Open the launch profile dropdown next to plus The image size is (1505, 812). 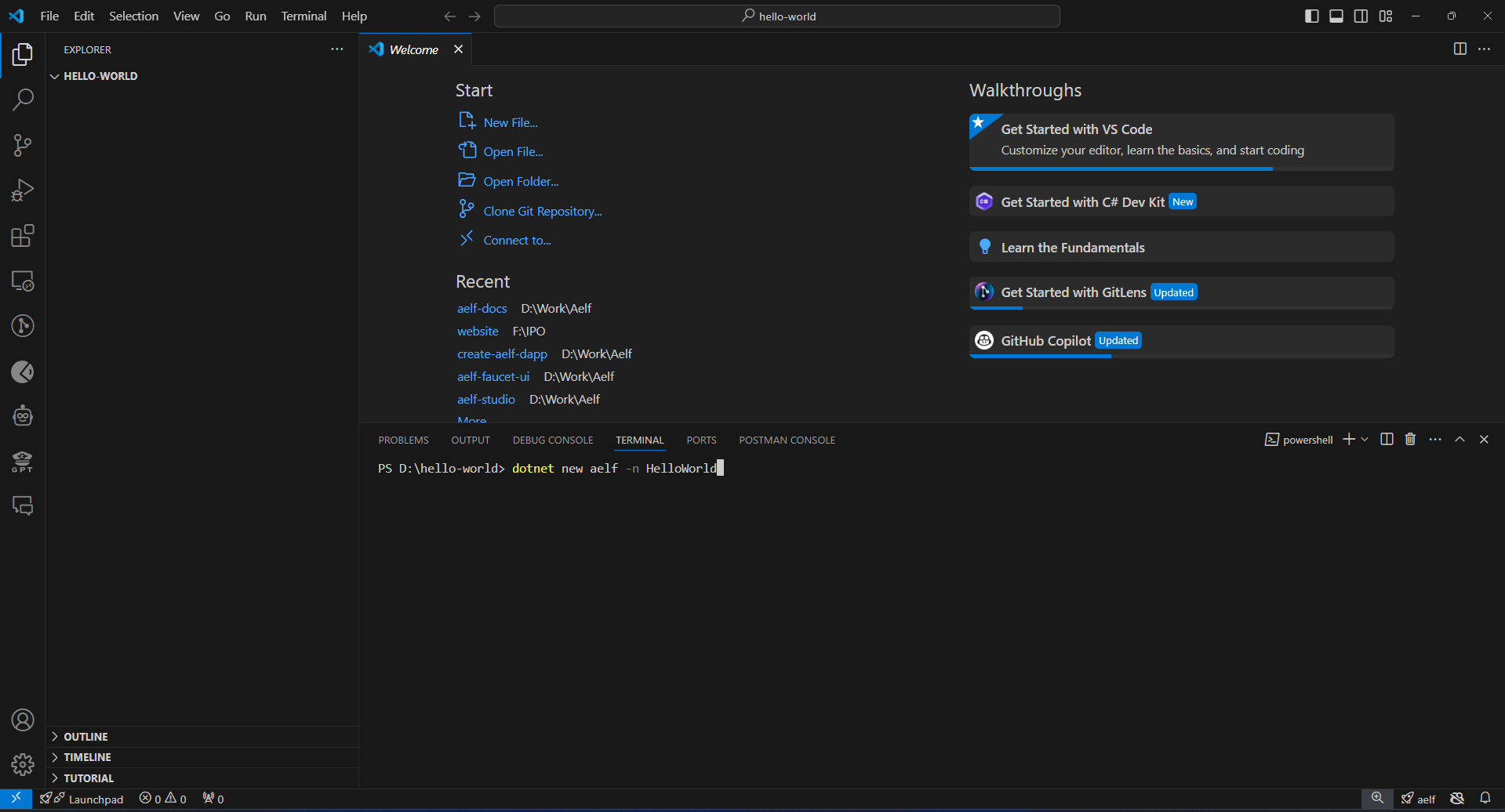tap(1365, 440)
